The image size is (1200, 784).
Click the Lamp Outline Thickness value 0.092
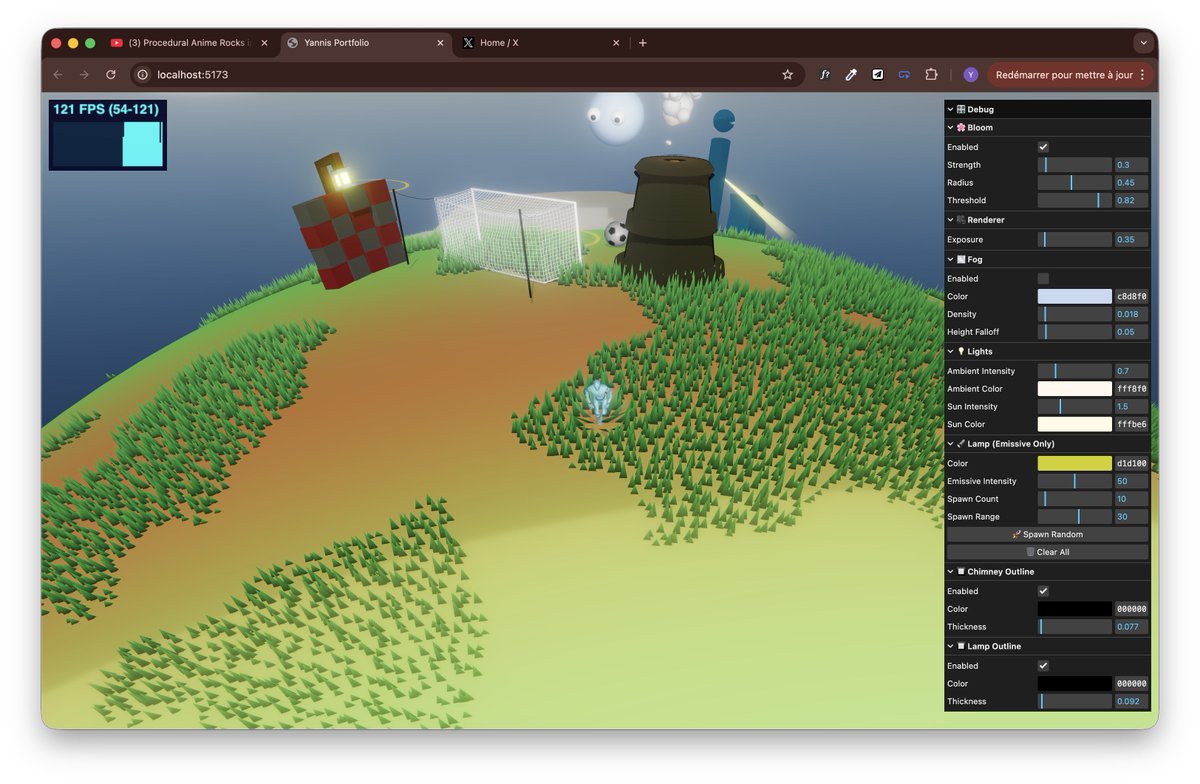click(1131, 702)
